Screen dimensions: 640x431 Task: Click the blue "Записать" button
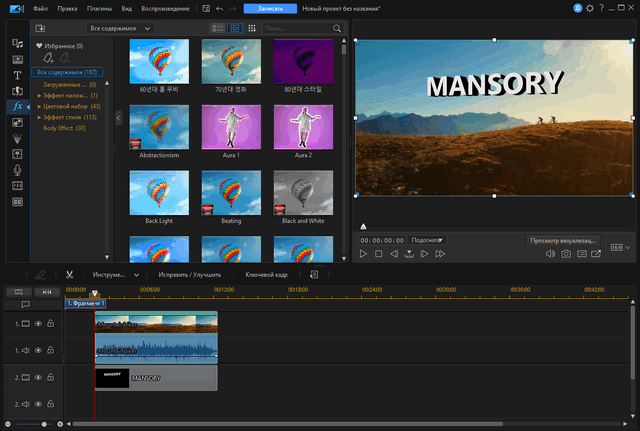tap(270, 8)
